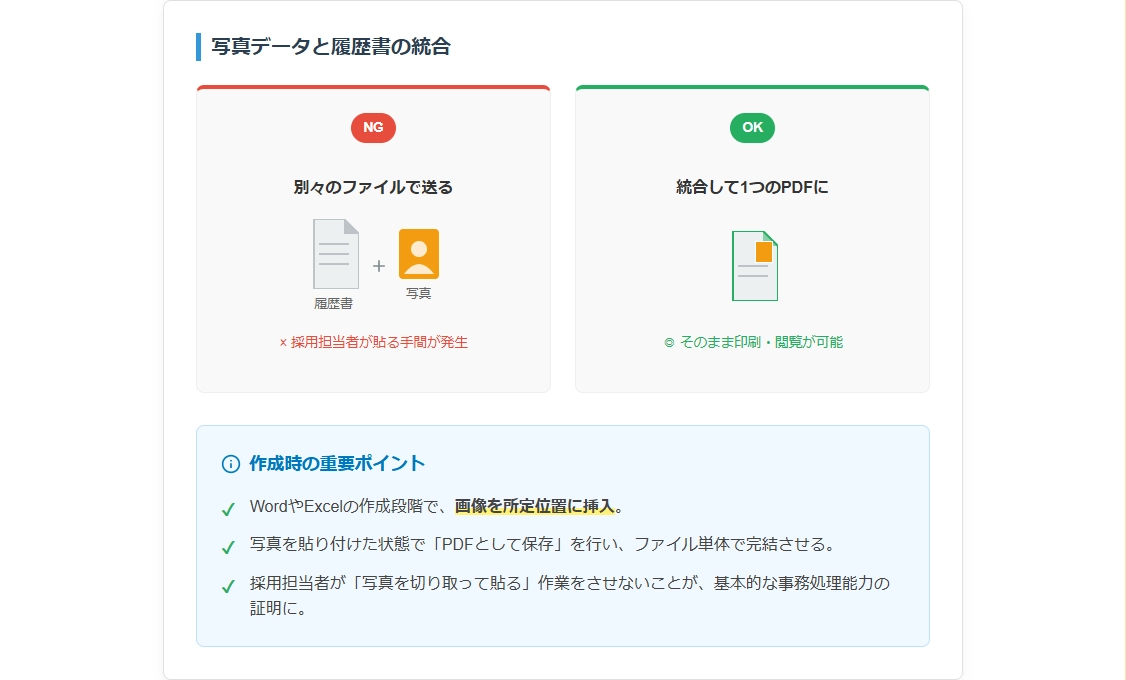Click the merged PDF document icon
The height and width of the screenshot is (680, 1126).
click(755, 266)
